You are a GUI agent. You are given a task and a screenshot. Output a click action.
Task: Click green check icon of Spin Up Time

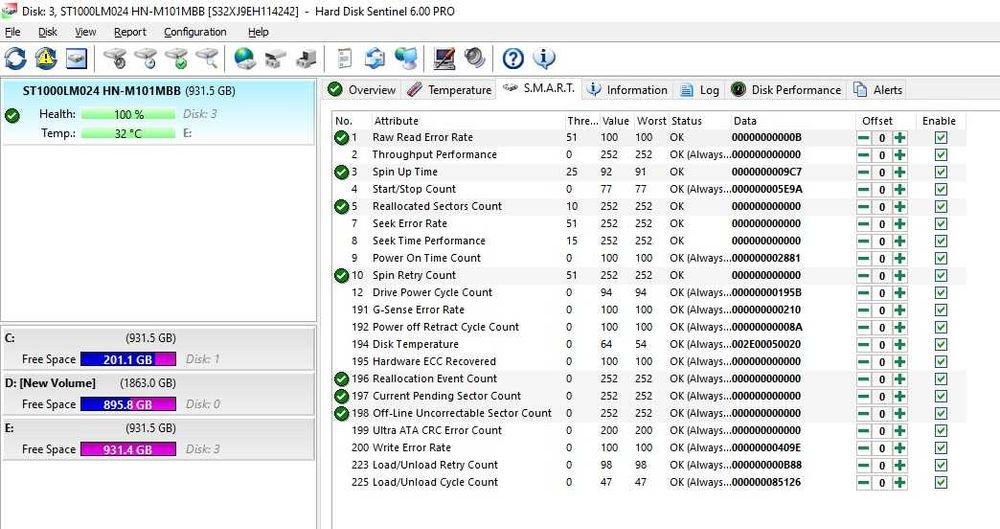click(x=341, y=172)
